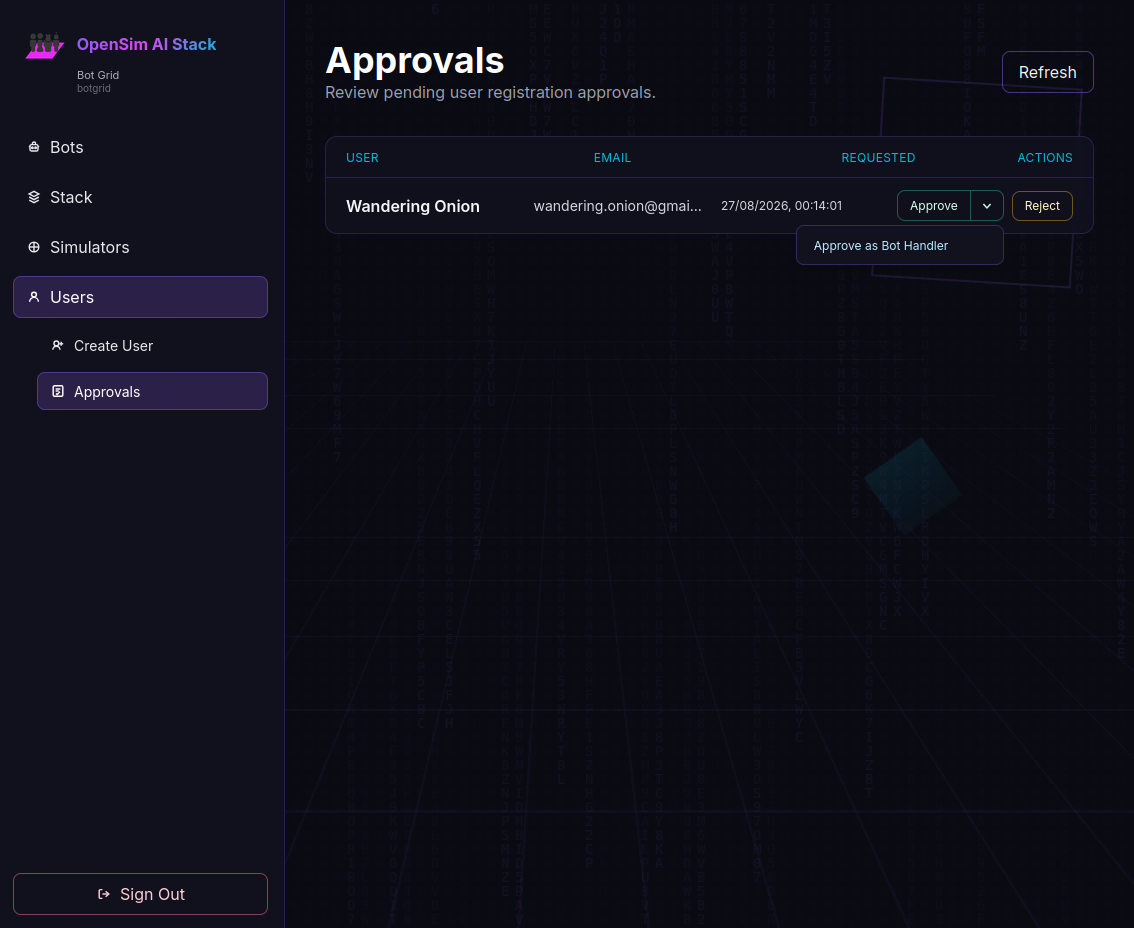1134x928 pixels.
Task: Click the Bots robot icon
Action: pos(34,147)
